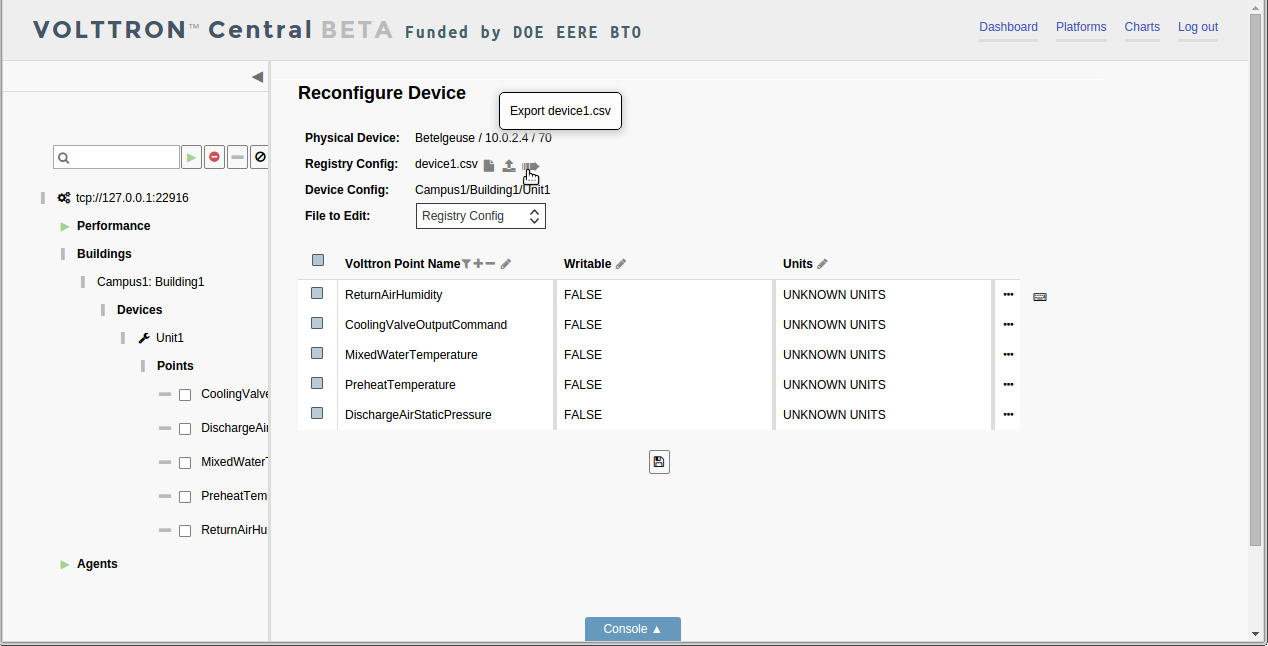Click the save registry disk button
This screenshot has height=646, width=1268.
point(659,461)
